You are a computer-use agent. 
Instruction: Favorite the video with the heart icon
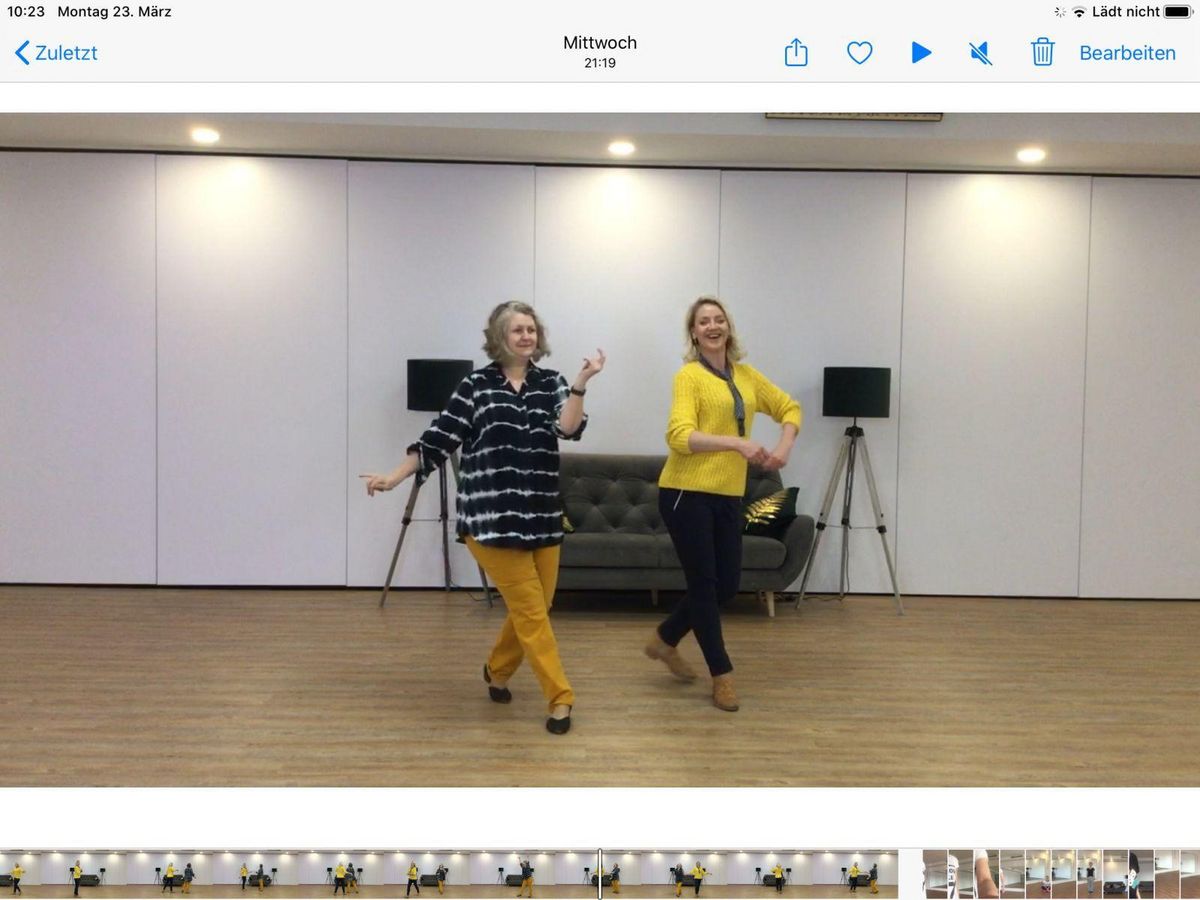[x=859, y=52]
